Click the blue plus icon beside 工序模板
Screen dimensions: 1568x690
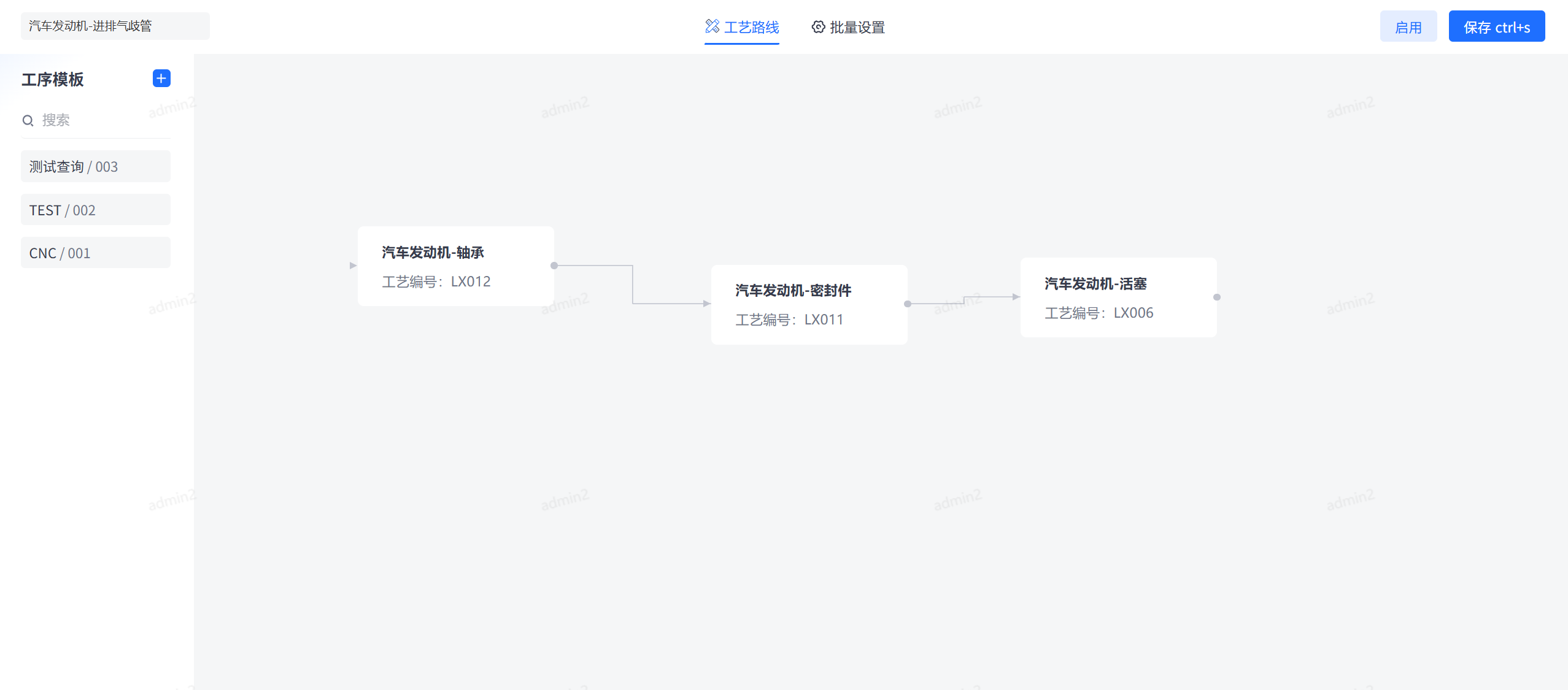tap(161, 79)
